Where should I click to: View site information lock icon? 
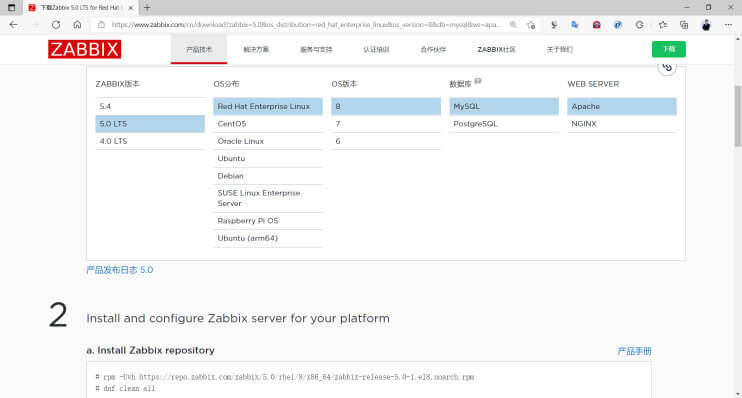click(x=101, y=25)
